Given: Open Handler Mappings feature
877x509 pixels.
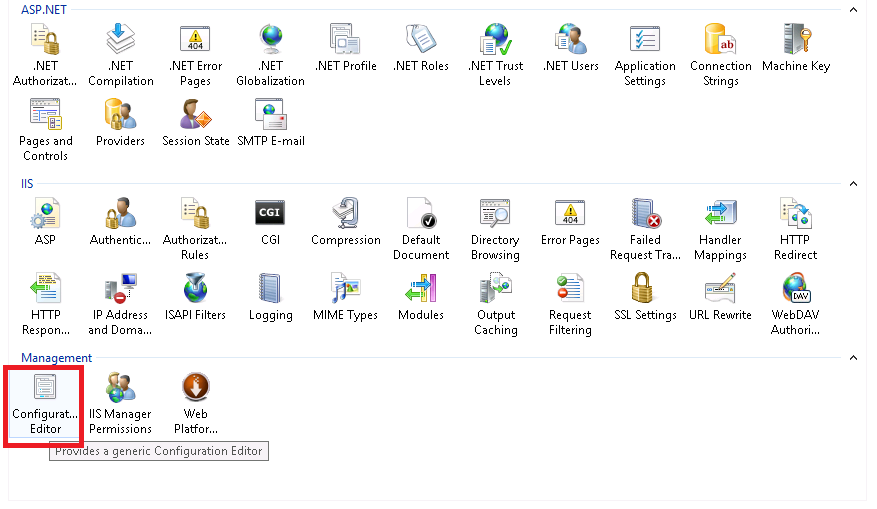Looking at the screenshot, I should [x=720, y=229].
